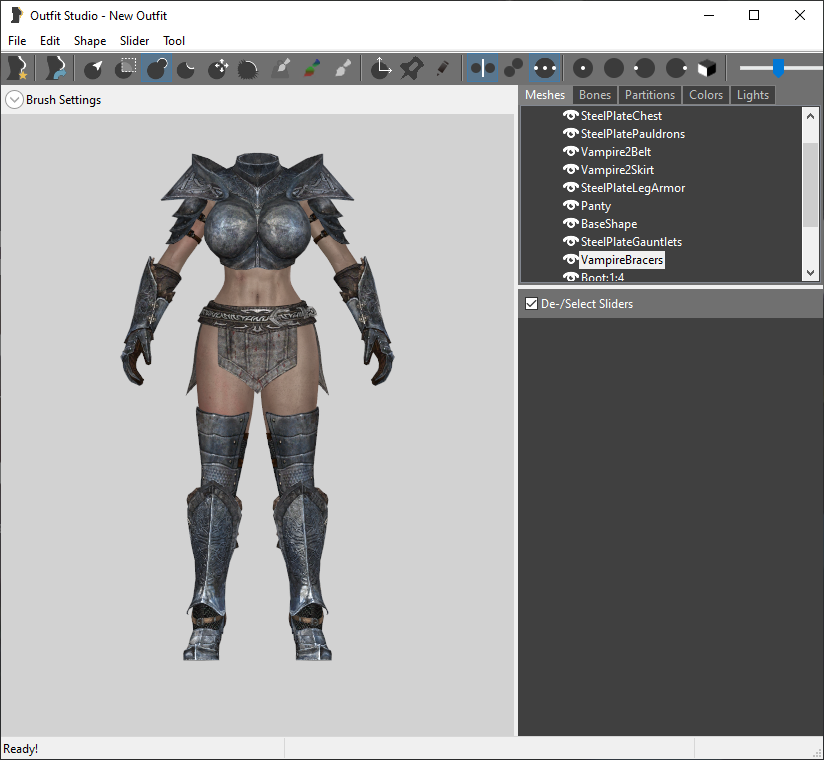Image resolution: width=824 pixels, height=760 pixels.
Task: Click the armored character model in viewport
Action: point(258,406)
